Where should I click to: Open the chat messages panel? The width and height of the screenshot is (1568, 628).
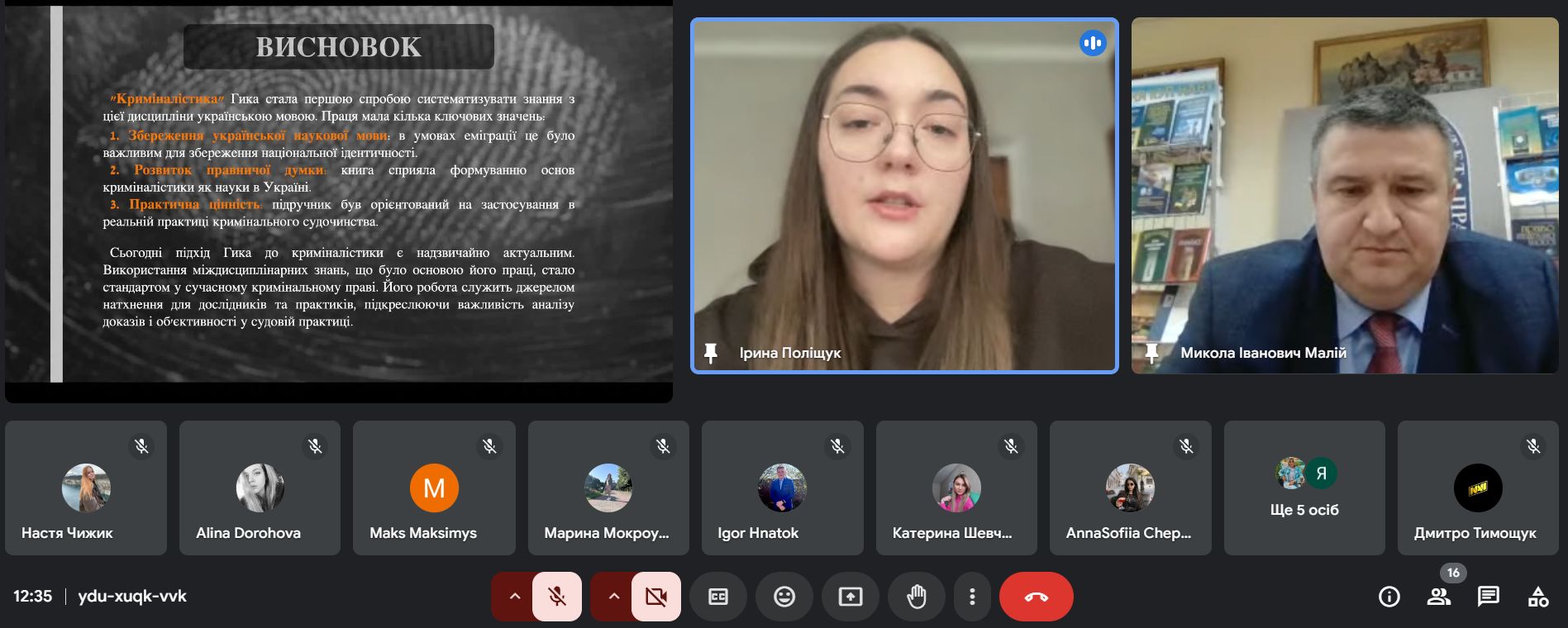1488,596
